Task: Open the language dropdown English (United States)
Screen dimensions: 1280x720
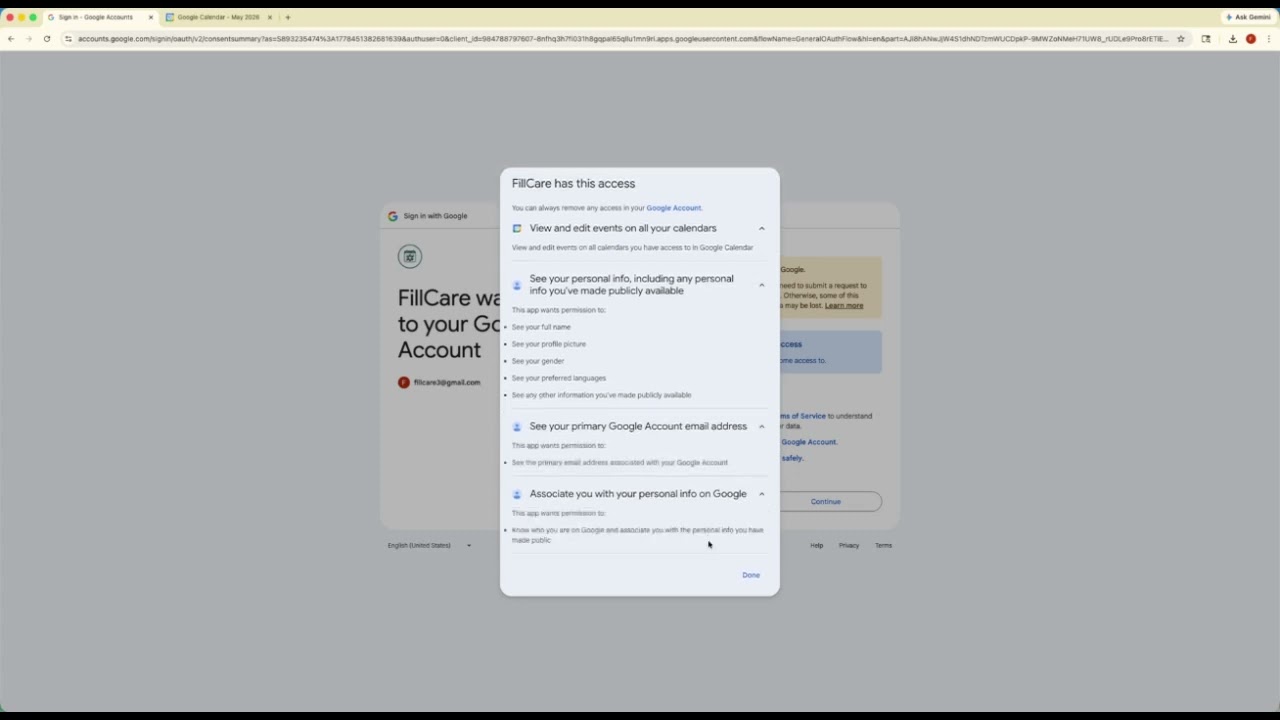Action: click(429, 546)
